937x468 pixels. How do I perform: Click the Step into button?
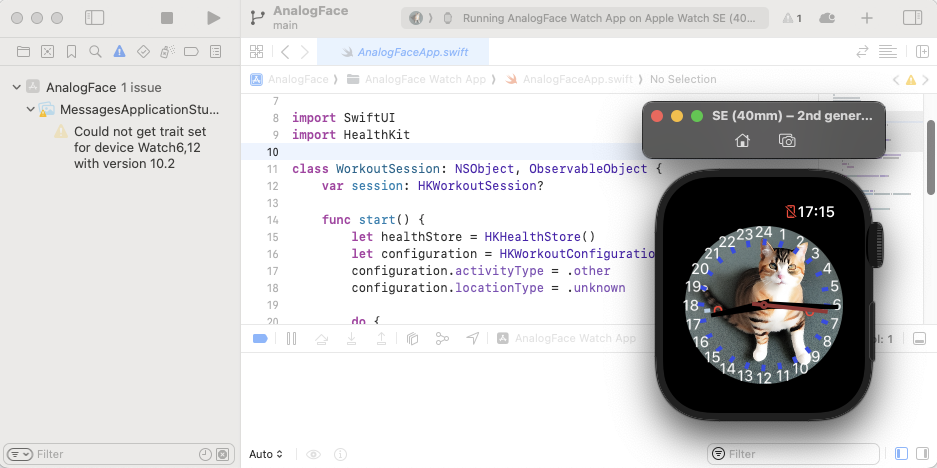point(351,339)
